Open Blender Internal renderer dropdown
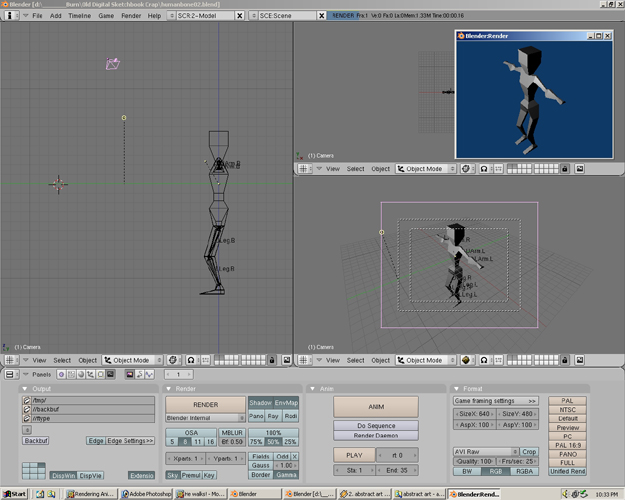This screenshot has width=625, height=500. [x=205, y=418]
